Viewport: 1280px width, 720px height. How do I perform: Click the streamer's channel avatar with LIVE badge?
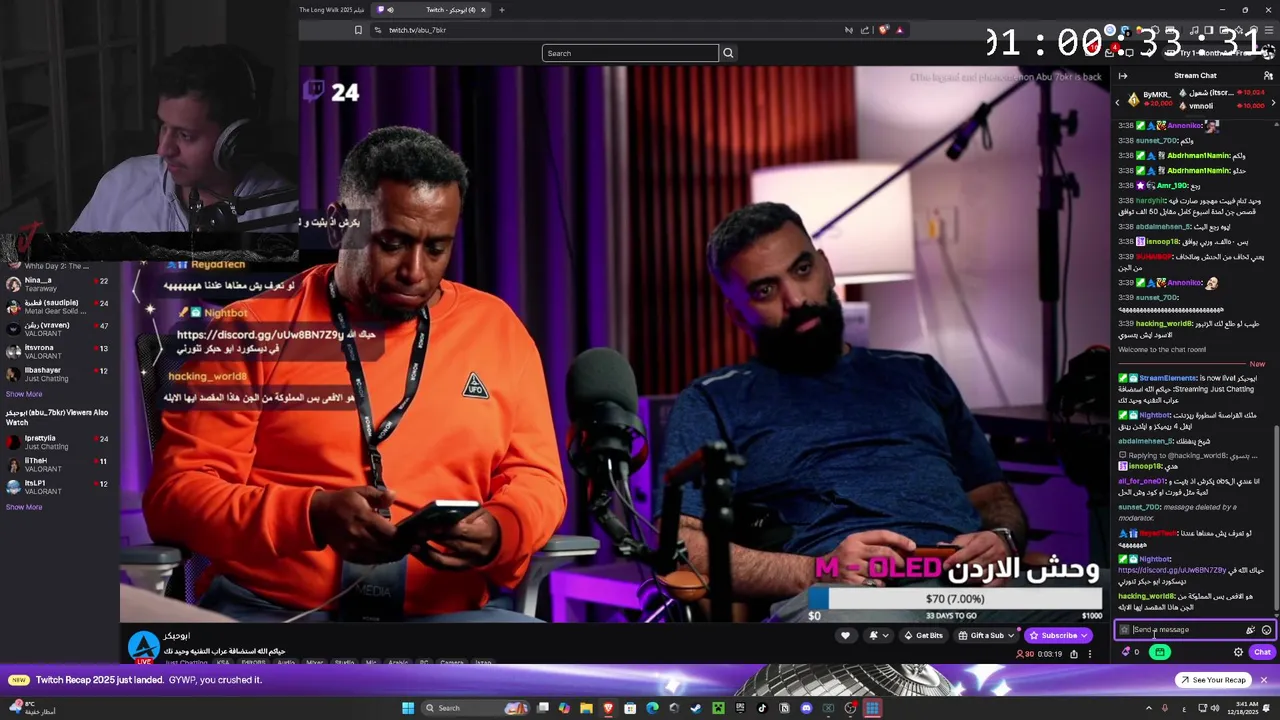click(x=143, y=647)
